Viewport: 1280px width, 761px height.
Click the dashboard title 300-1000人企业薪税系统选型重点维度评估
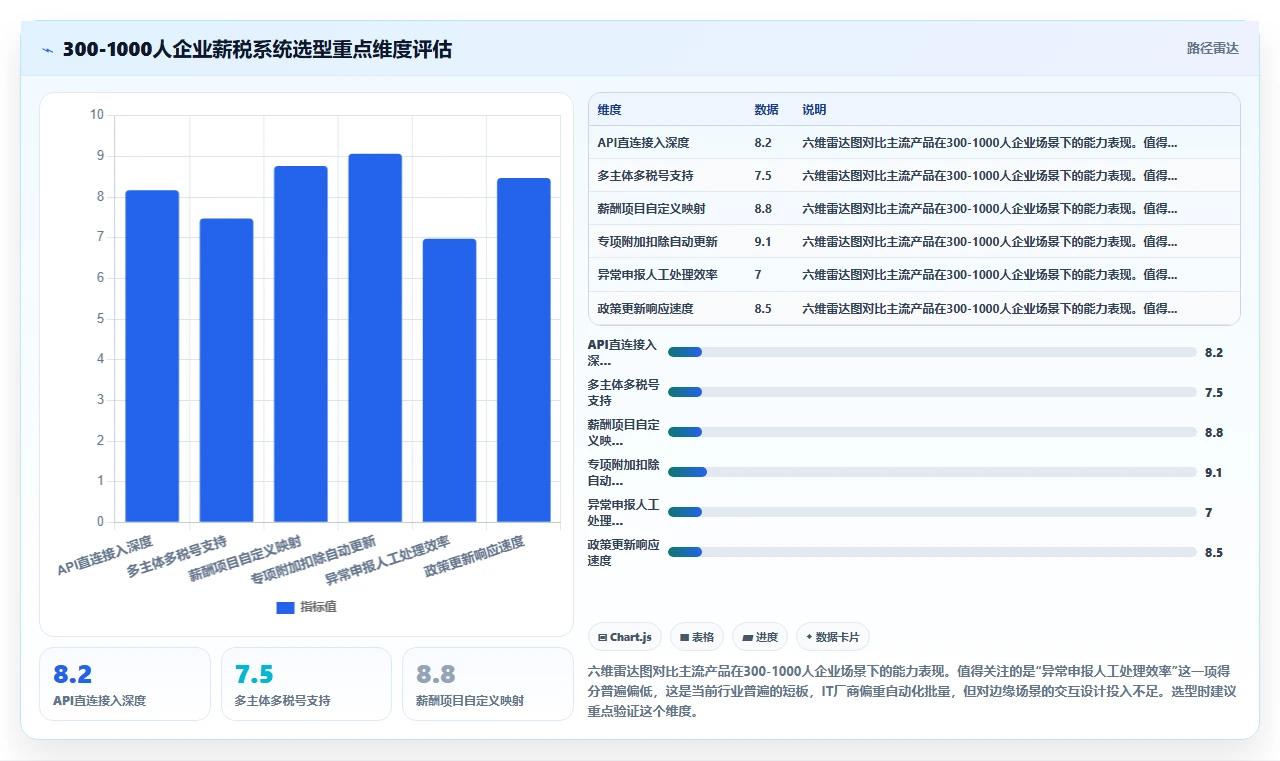click(x=257, y=49)
